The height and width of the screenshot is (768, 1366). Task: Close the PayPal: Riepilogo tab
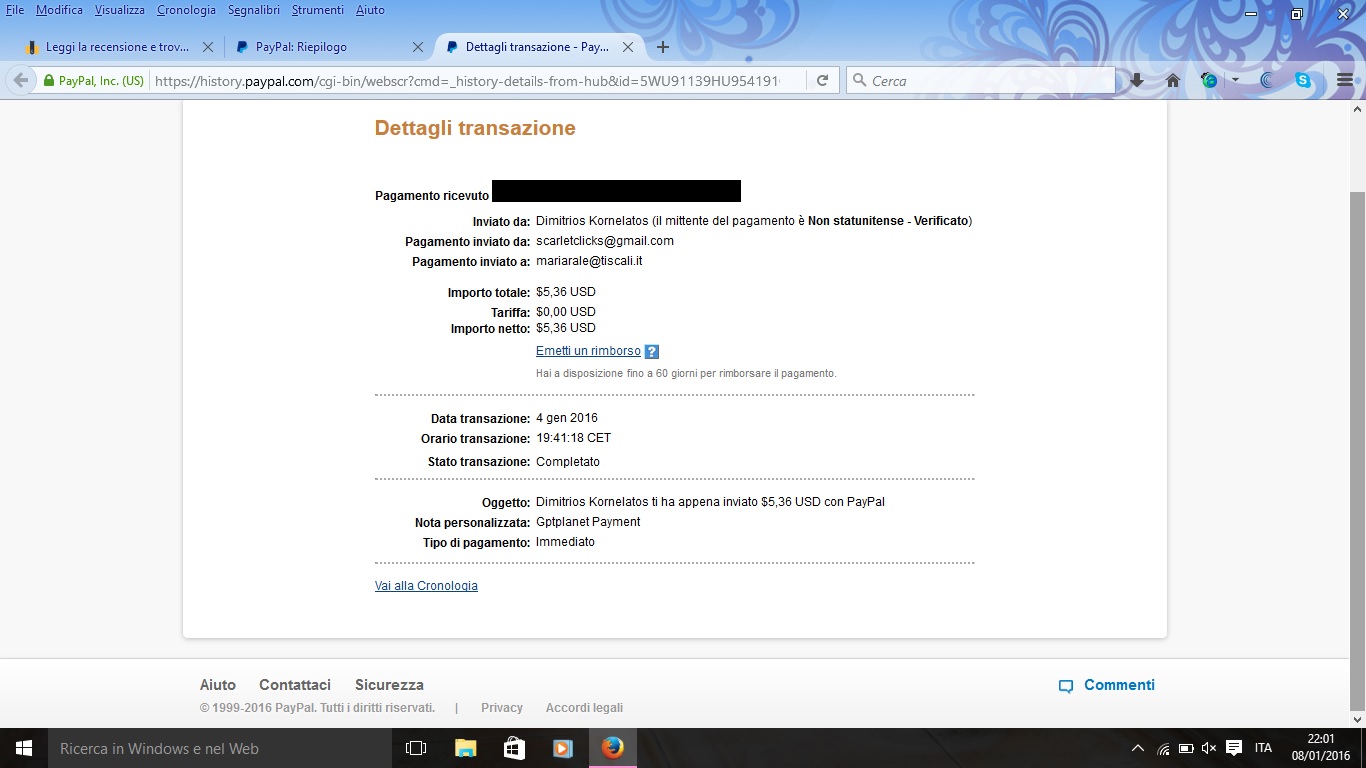tap(418, 47)
